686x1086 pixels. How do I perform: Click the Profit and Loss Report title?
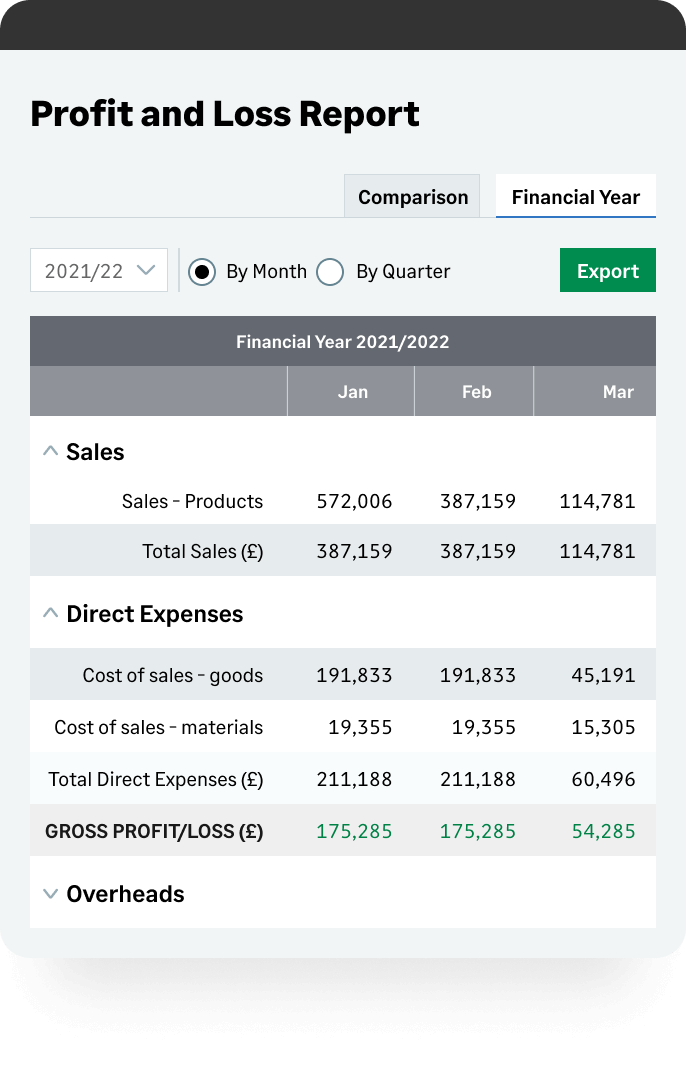225,113
